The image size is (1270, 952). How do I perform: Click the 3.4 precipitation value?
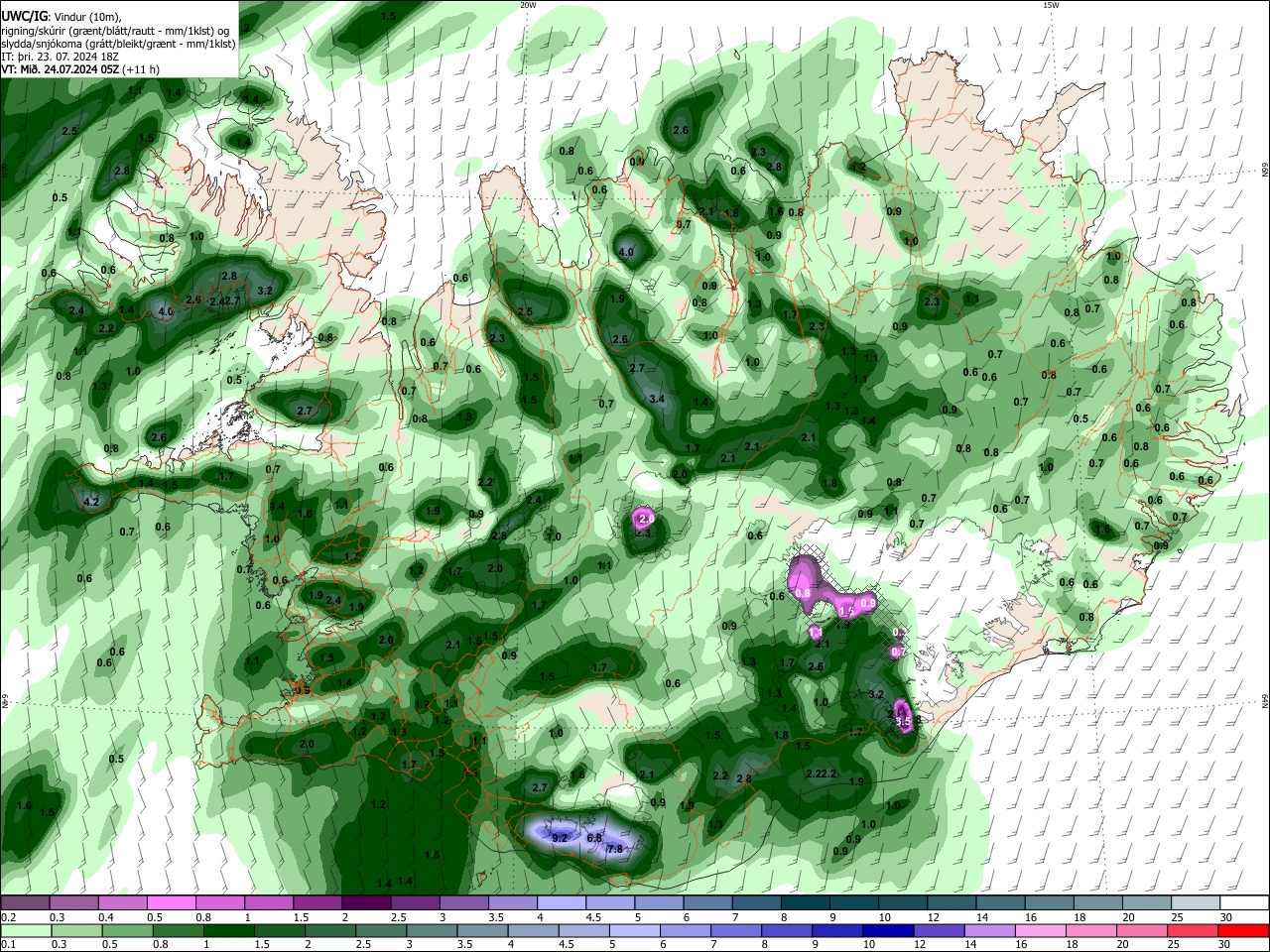(657, 399)
